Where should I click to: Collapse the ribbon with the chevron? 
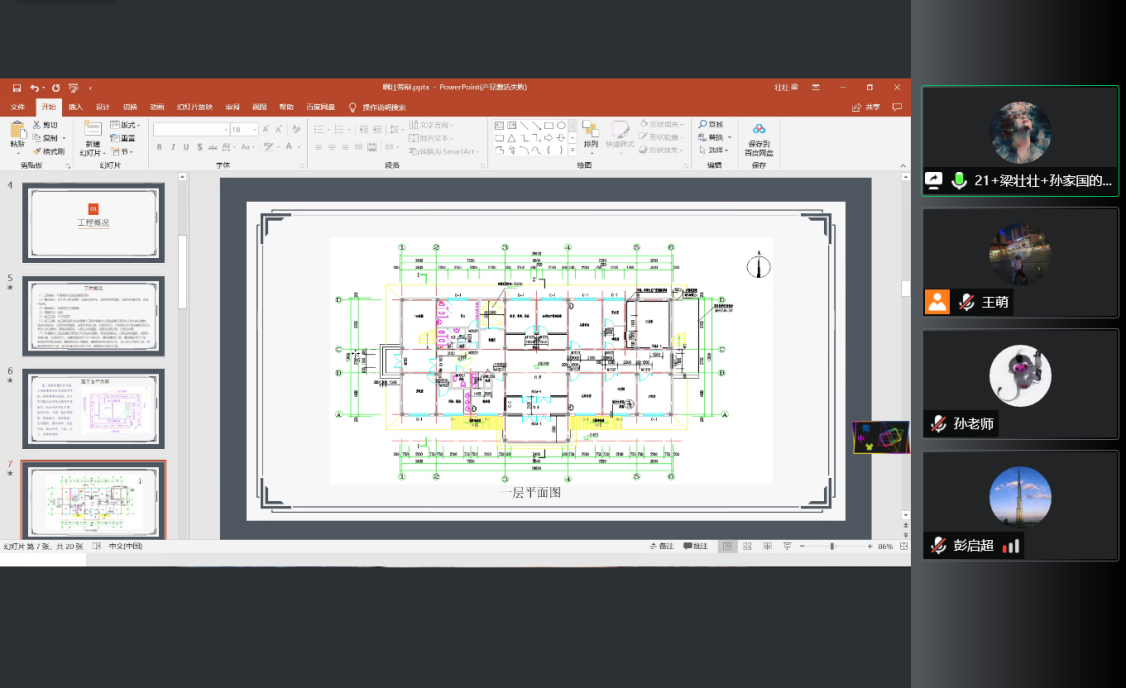tap(903, 166)
